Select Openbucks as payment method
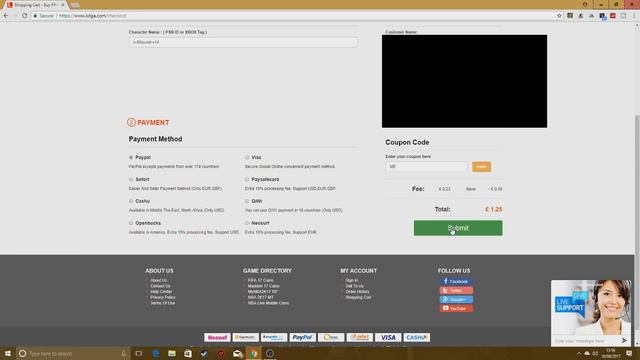Image resolution: width=640 pixels, height=360 pixels. (131, 223)
